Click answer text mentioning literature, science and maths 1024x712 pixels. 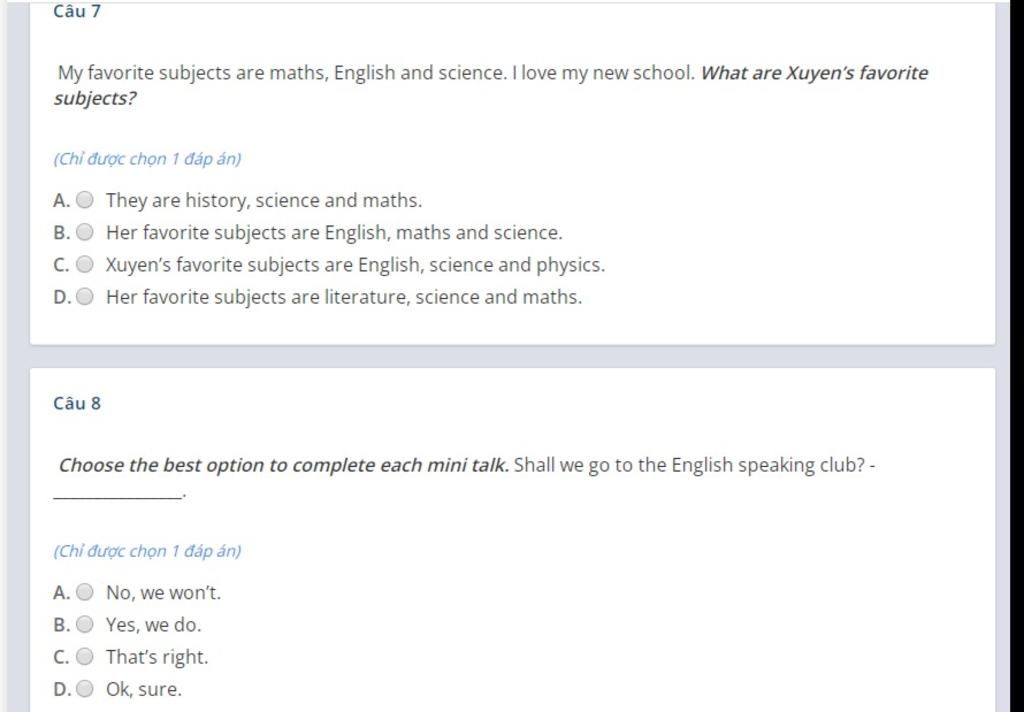pos(343,297)
